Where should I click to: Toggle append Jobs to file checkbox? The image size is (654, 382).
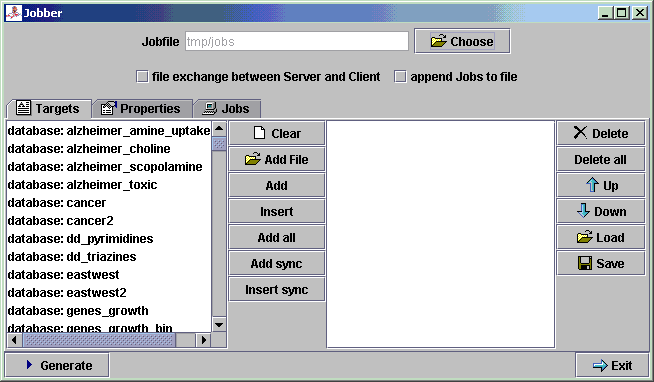click(x=400, y=77)
